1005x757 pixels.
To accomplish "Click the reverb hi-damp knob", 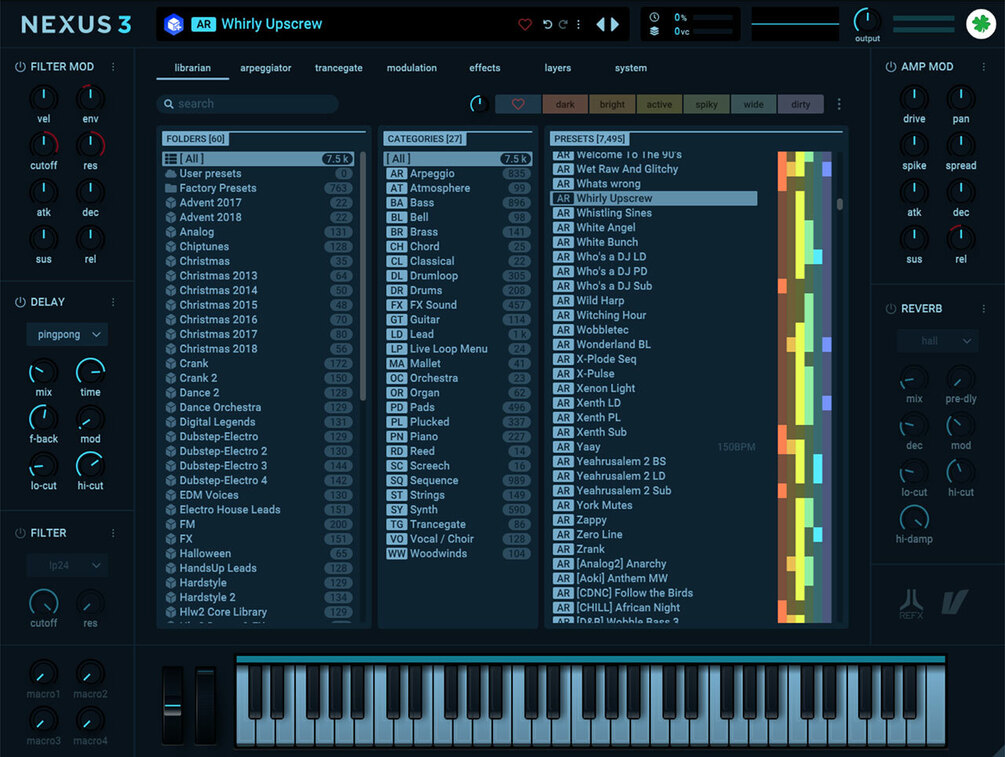I will tap(914, 519).
